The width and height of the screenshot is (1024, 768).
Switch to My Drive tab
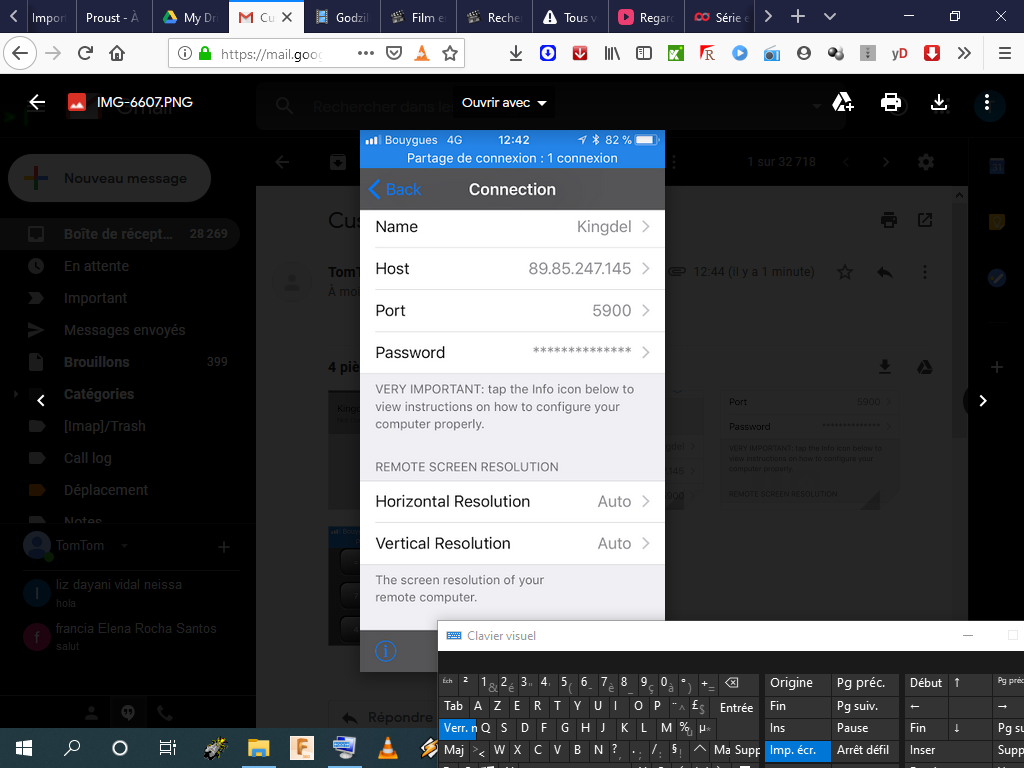coord(191,17)
